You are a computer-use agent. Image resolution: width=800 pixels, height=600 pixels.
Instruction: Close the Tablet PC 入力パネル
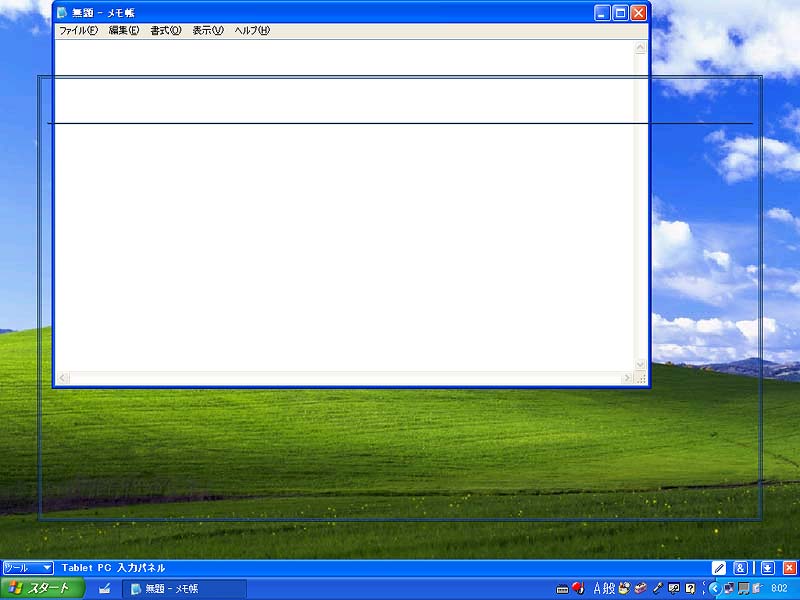tap(790, 568)
